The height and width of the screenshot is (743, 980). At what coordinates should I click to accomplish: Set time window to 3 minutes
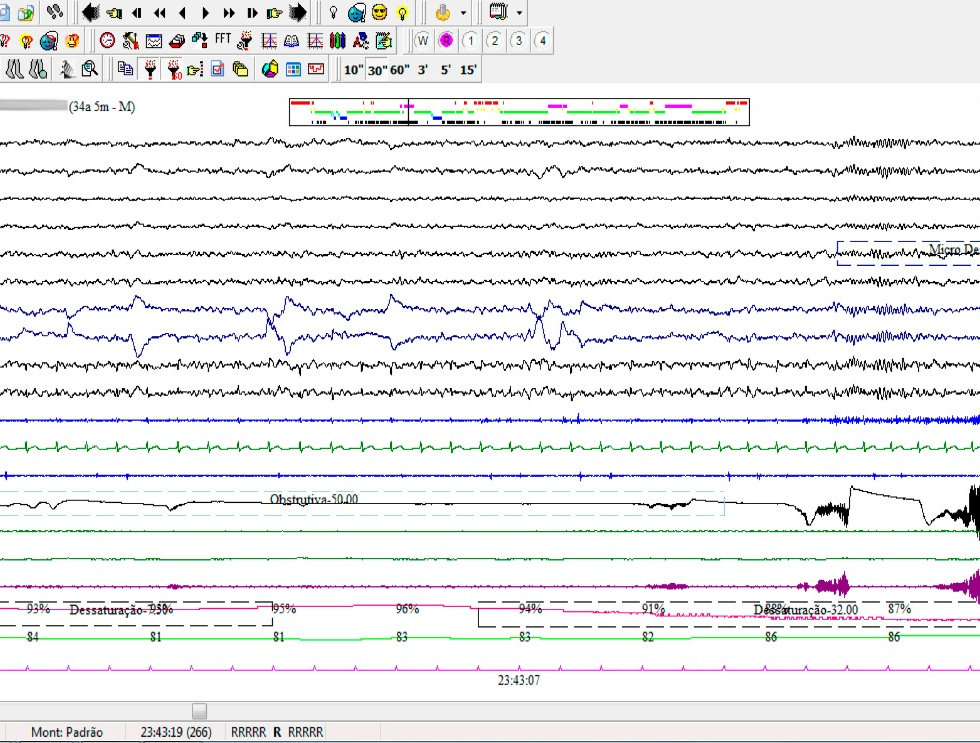click(x=423, y=69)
